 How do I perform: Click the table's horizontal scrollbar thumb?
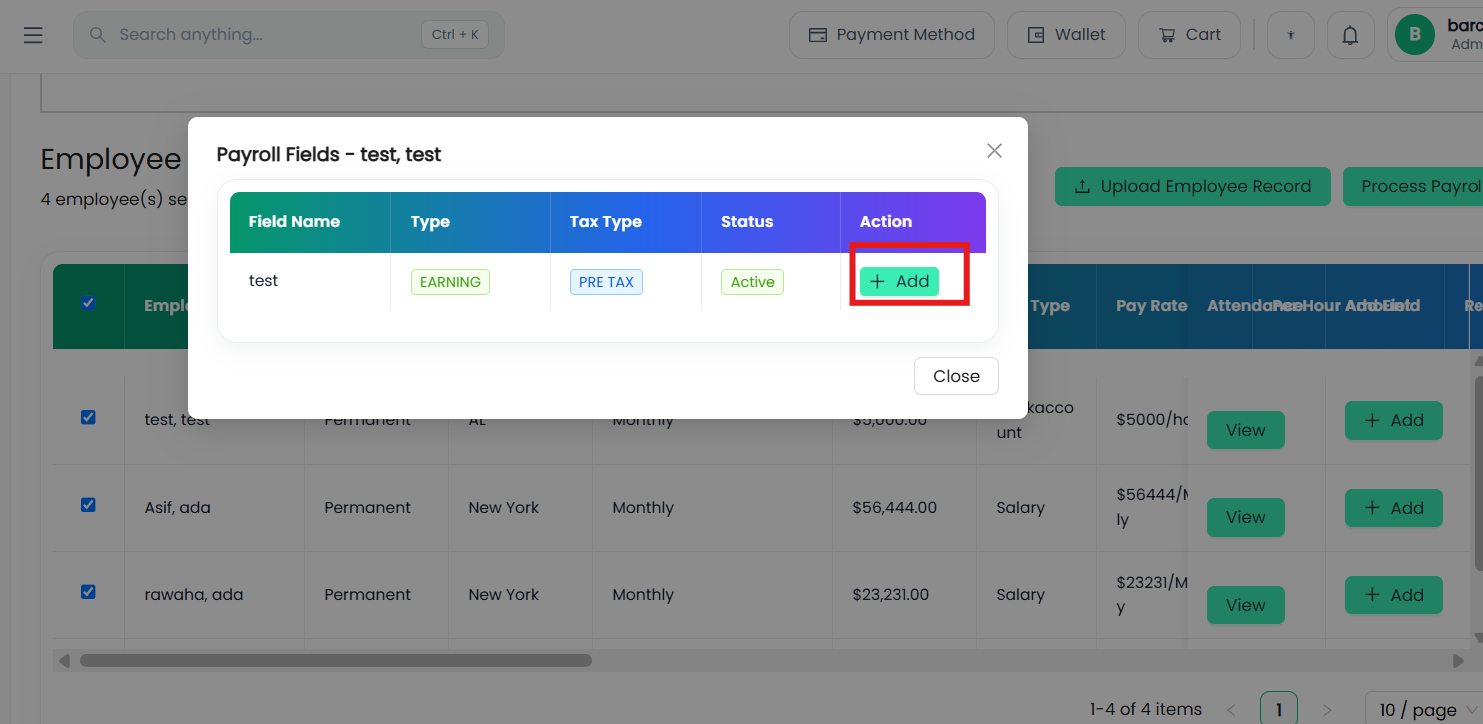tap(336, 660)
